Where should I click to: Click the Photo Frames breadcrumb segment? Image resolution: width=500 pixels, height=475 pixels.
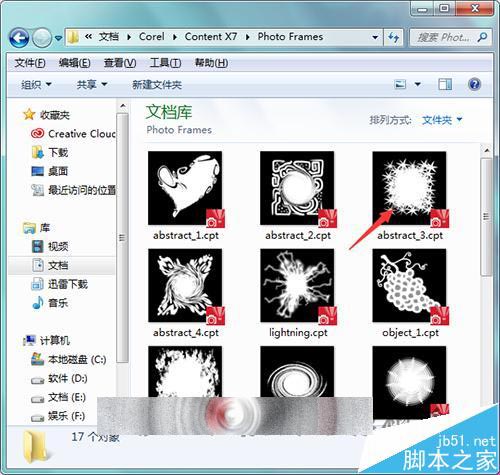click(290, 37)
